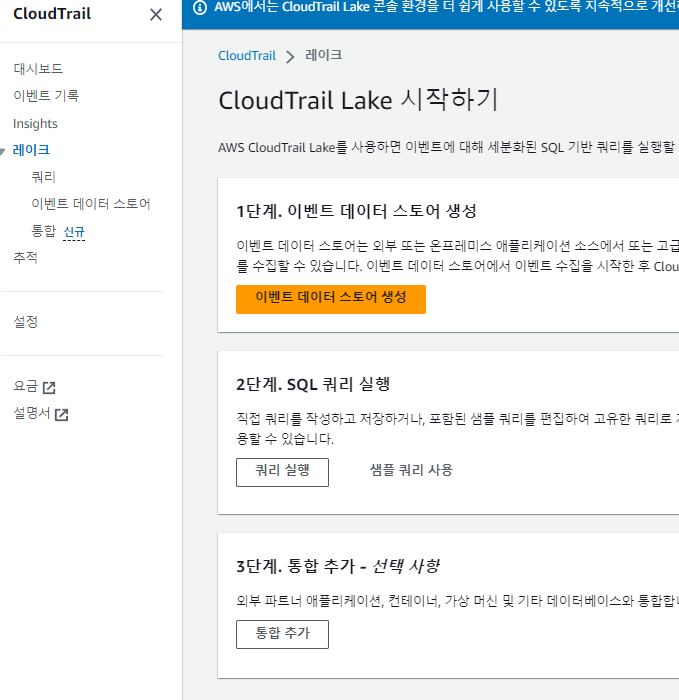This screenshot has height=700, width=679.
Task: Open Insights in the sidebar
Action: (35, 124)
